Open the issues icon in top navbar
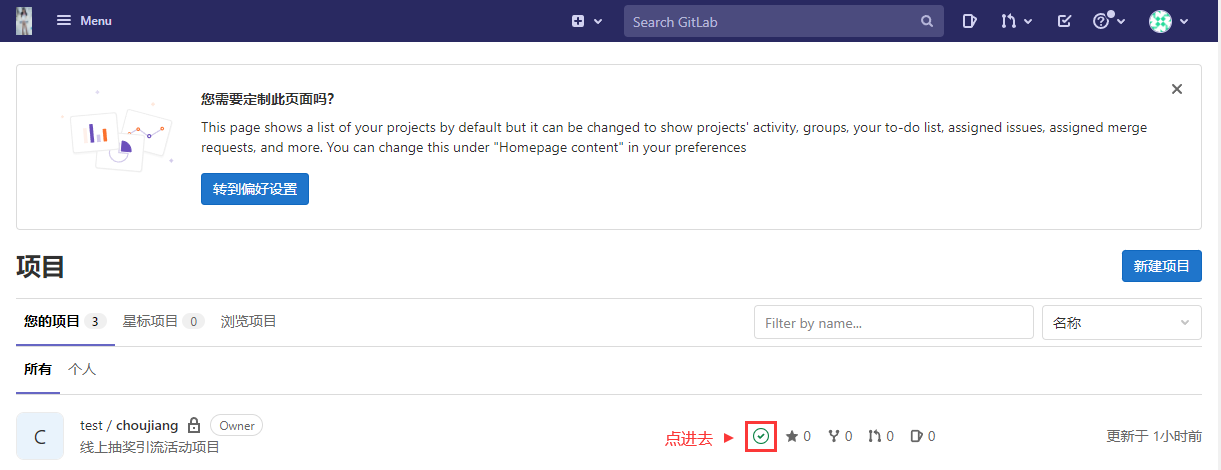The height and width of the screenshot is (470, 1221). pyautogui.click(x=969, y=21)
